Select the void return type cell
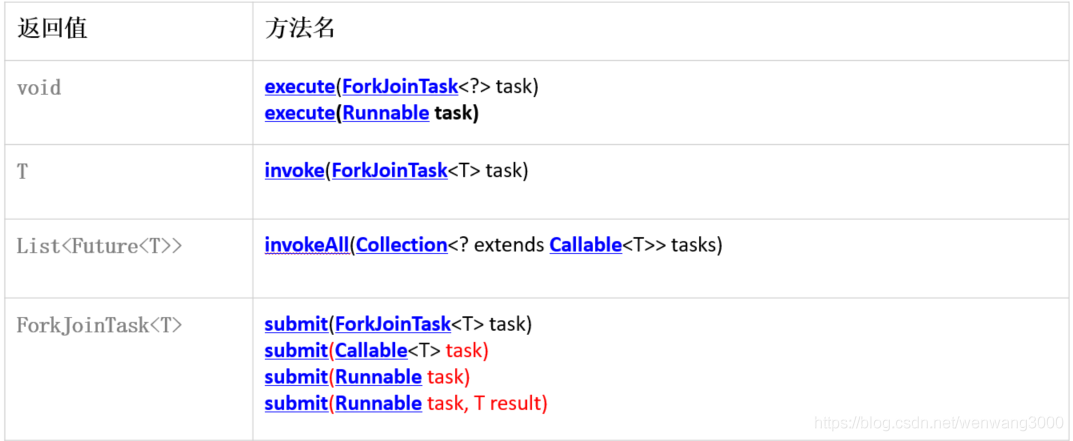The width and height of the screenshot is (1073, 441). tap(40, 88)
